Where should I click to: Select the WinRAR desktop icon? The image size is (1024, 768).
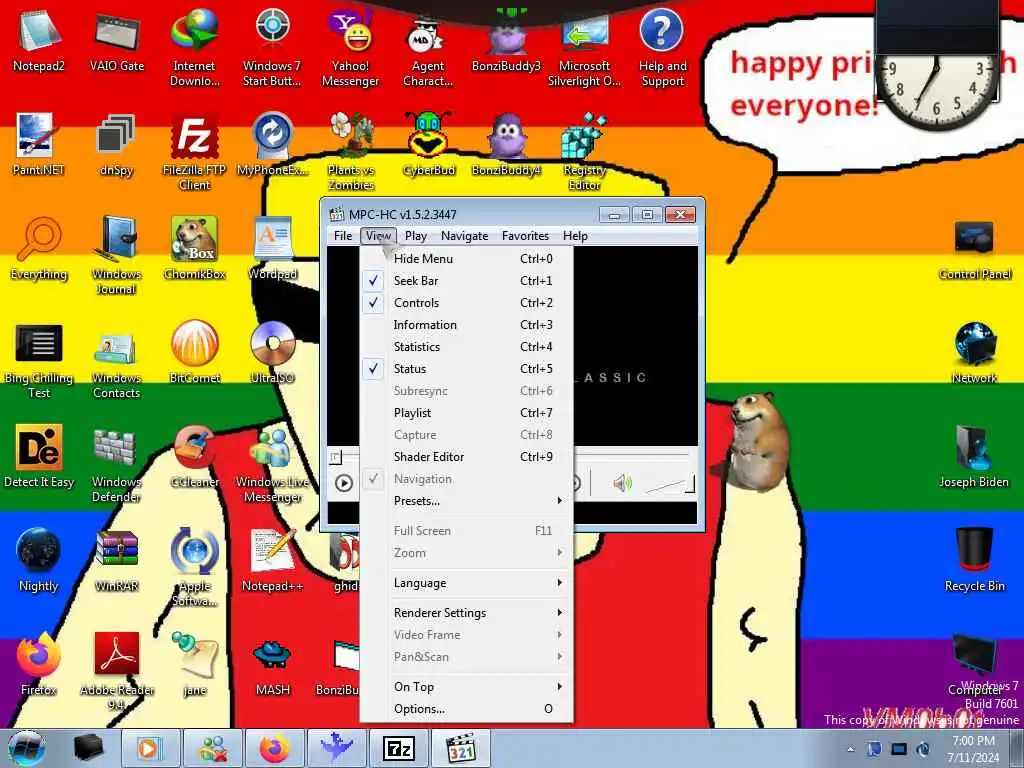click(117, 560)
